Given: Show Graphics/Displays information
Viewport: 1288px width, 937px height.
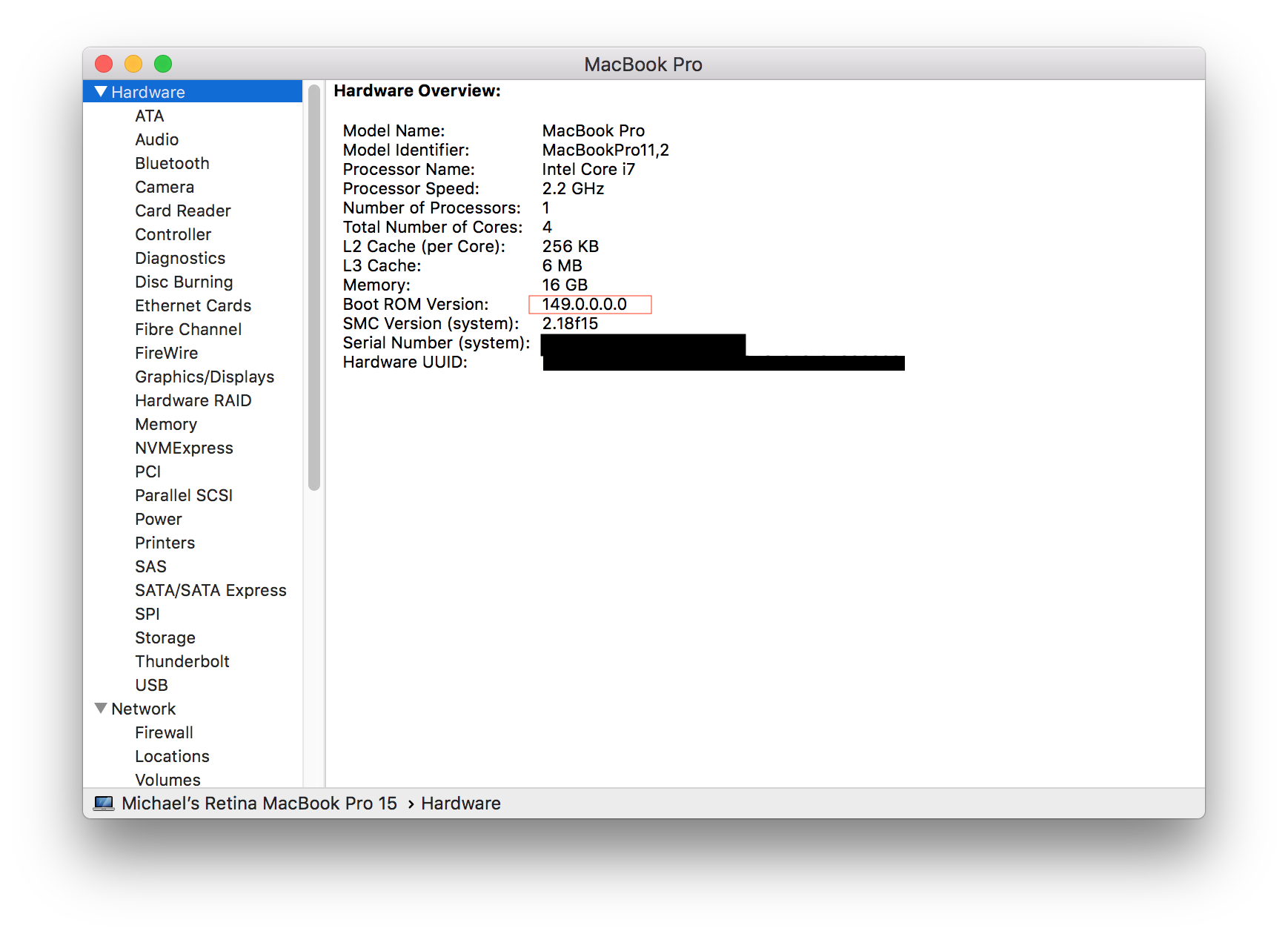Looking at the screenshot, I should [205, 377].
